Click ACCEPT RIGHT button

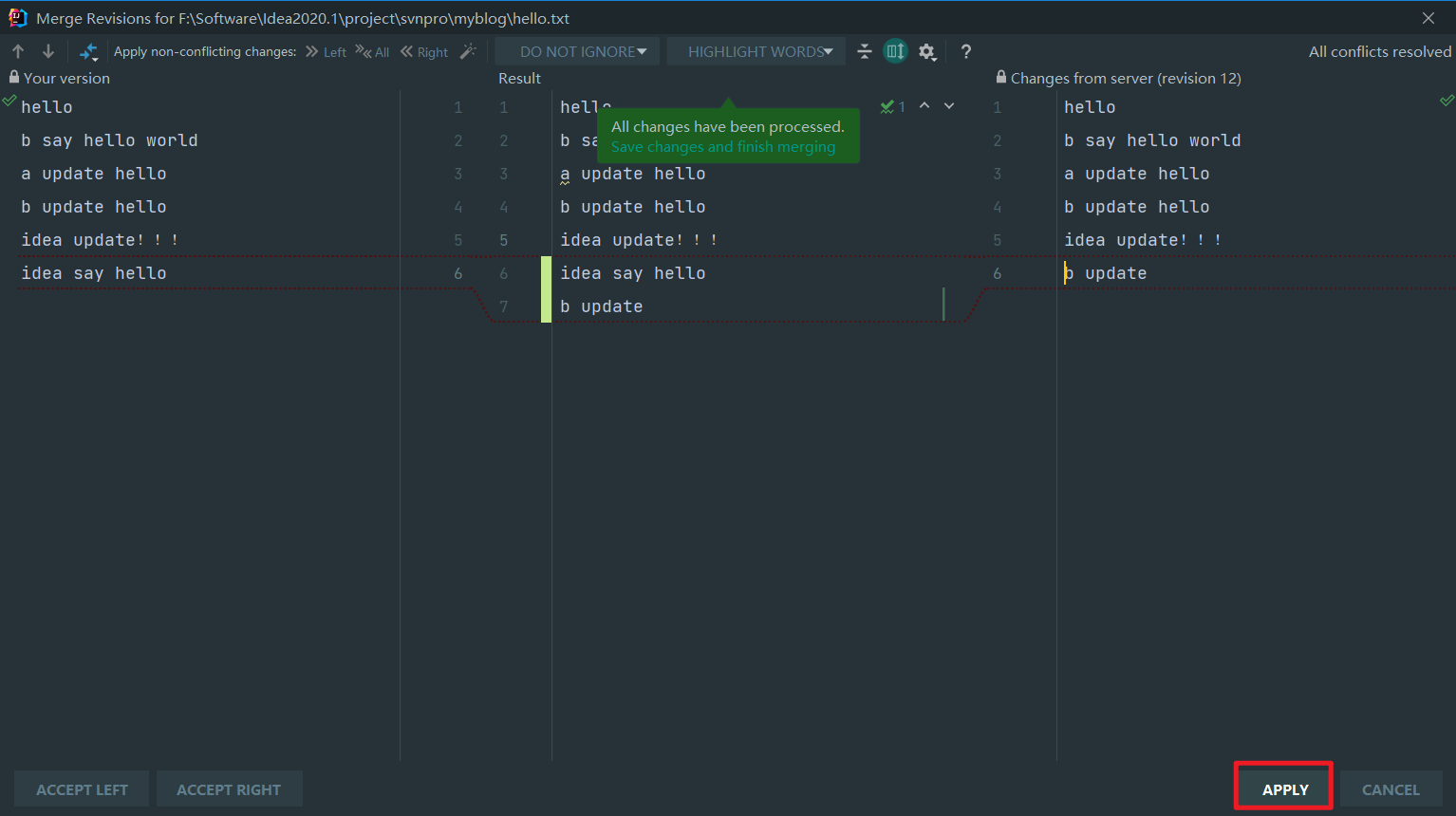tap(229, 789)
